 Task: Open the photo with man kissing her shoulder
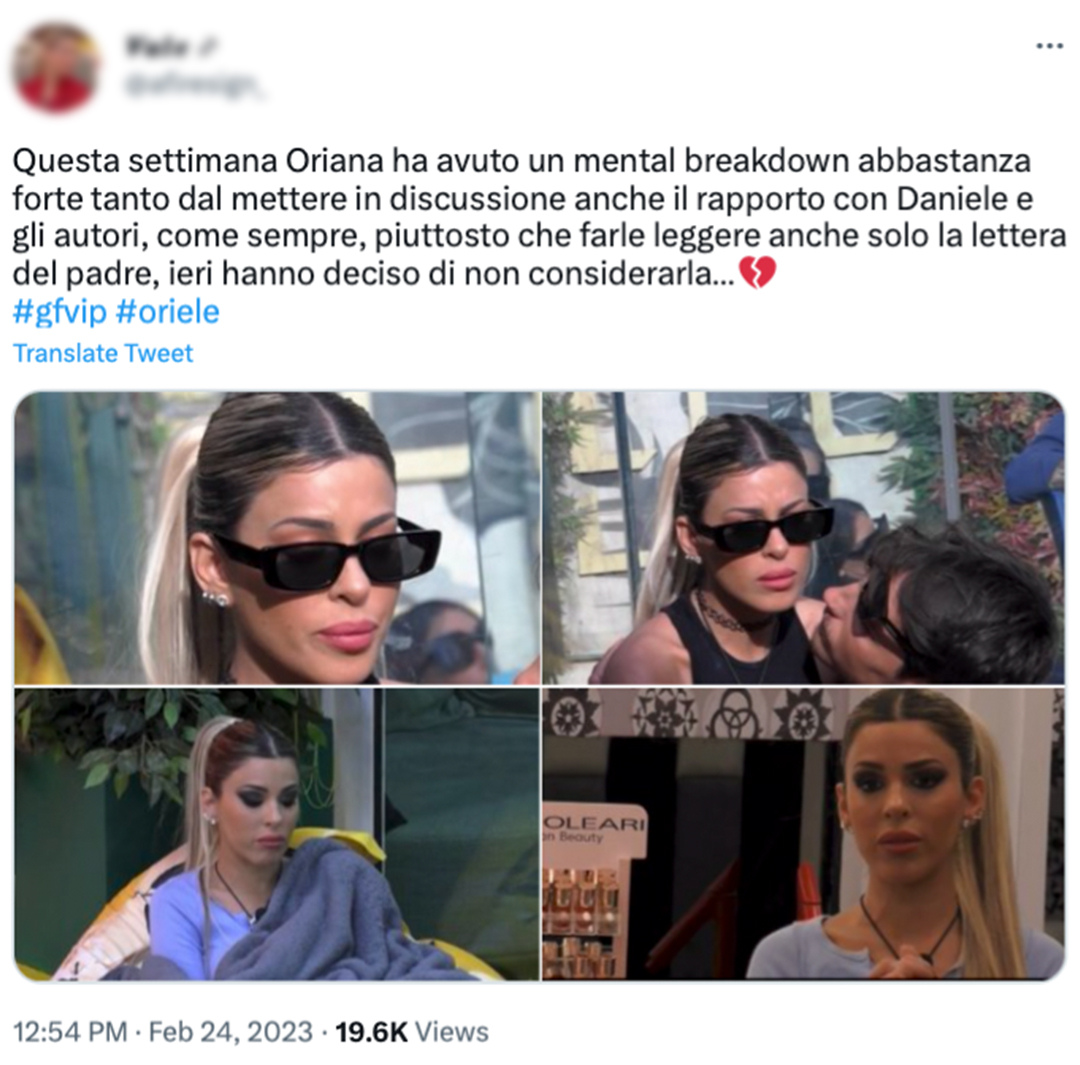803,538
